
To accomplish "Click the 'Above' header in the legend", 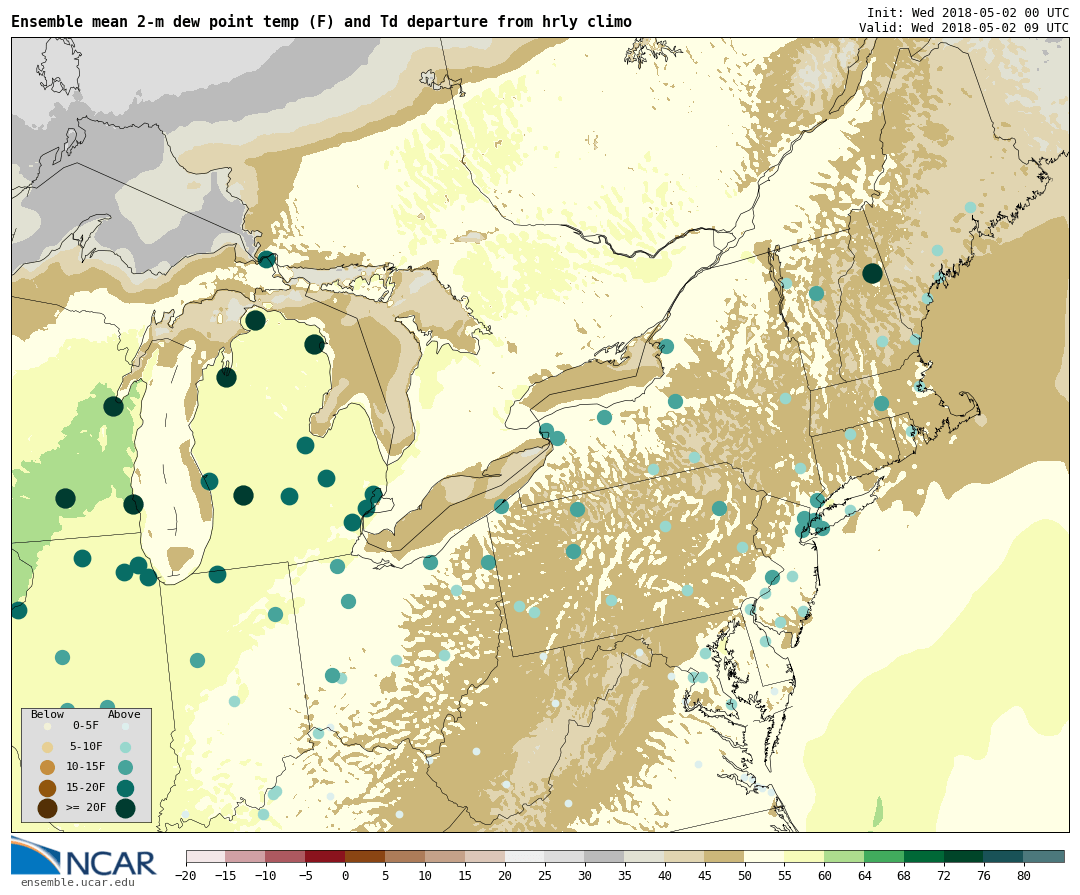I will point(124,714).
